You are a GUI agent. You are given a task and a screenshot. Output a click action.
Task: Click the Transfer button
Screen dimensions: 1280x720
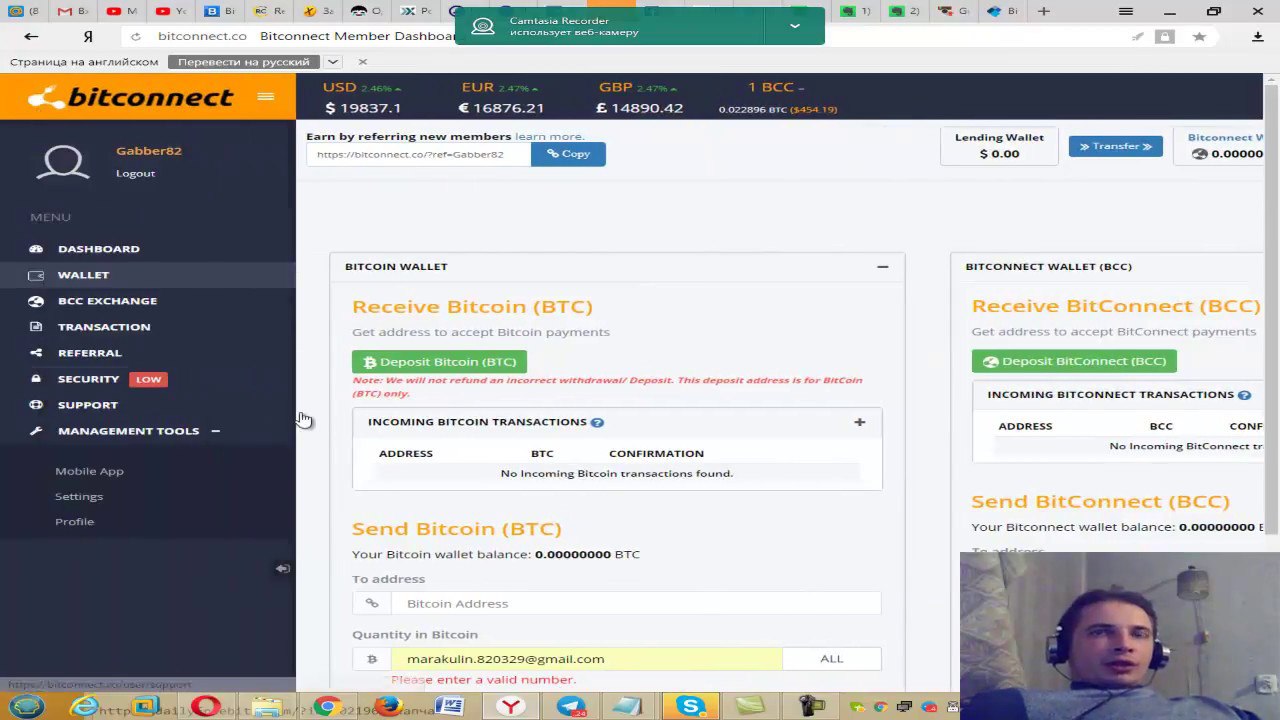tap(1115, 146)
